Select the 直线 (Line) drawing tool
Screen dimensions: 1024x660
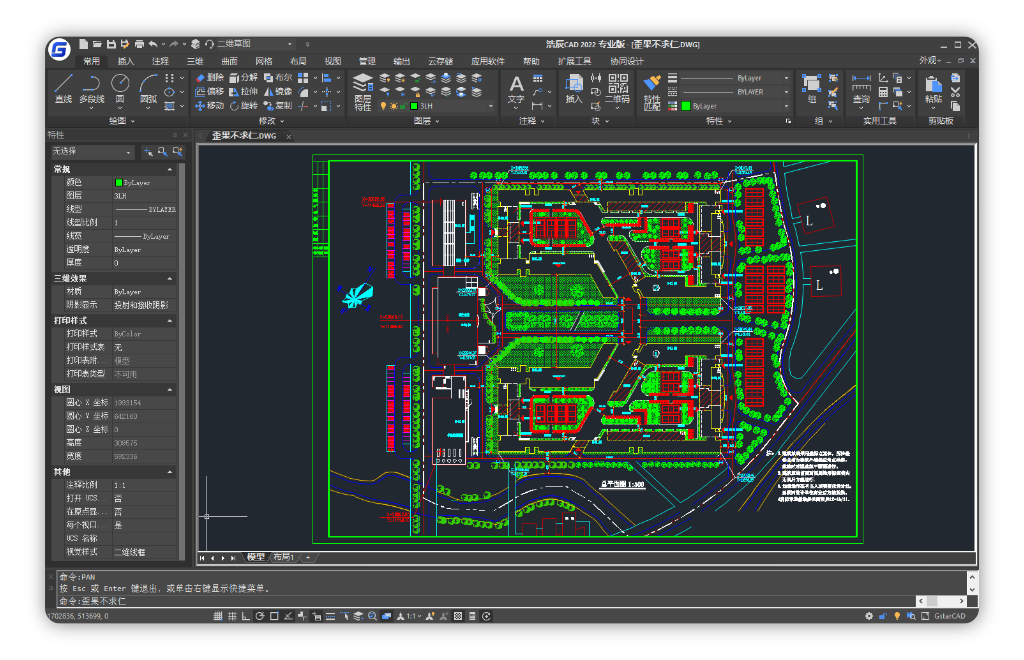click(x=63, y=89)
